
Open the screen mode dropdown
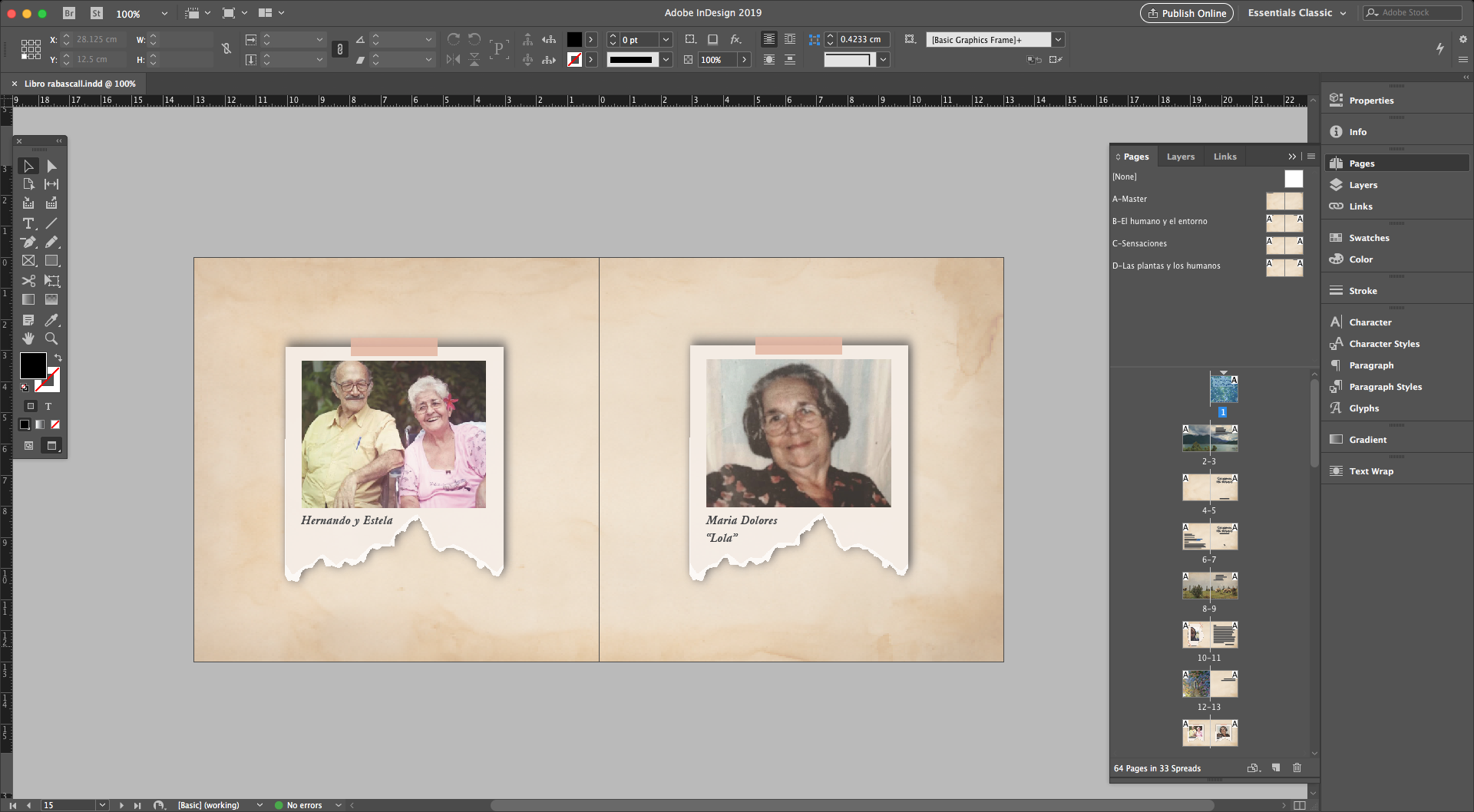[x=235, y=13]
